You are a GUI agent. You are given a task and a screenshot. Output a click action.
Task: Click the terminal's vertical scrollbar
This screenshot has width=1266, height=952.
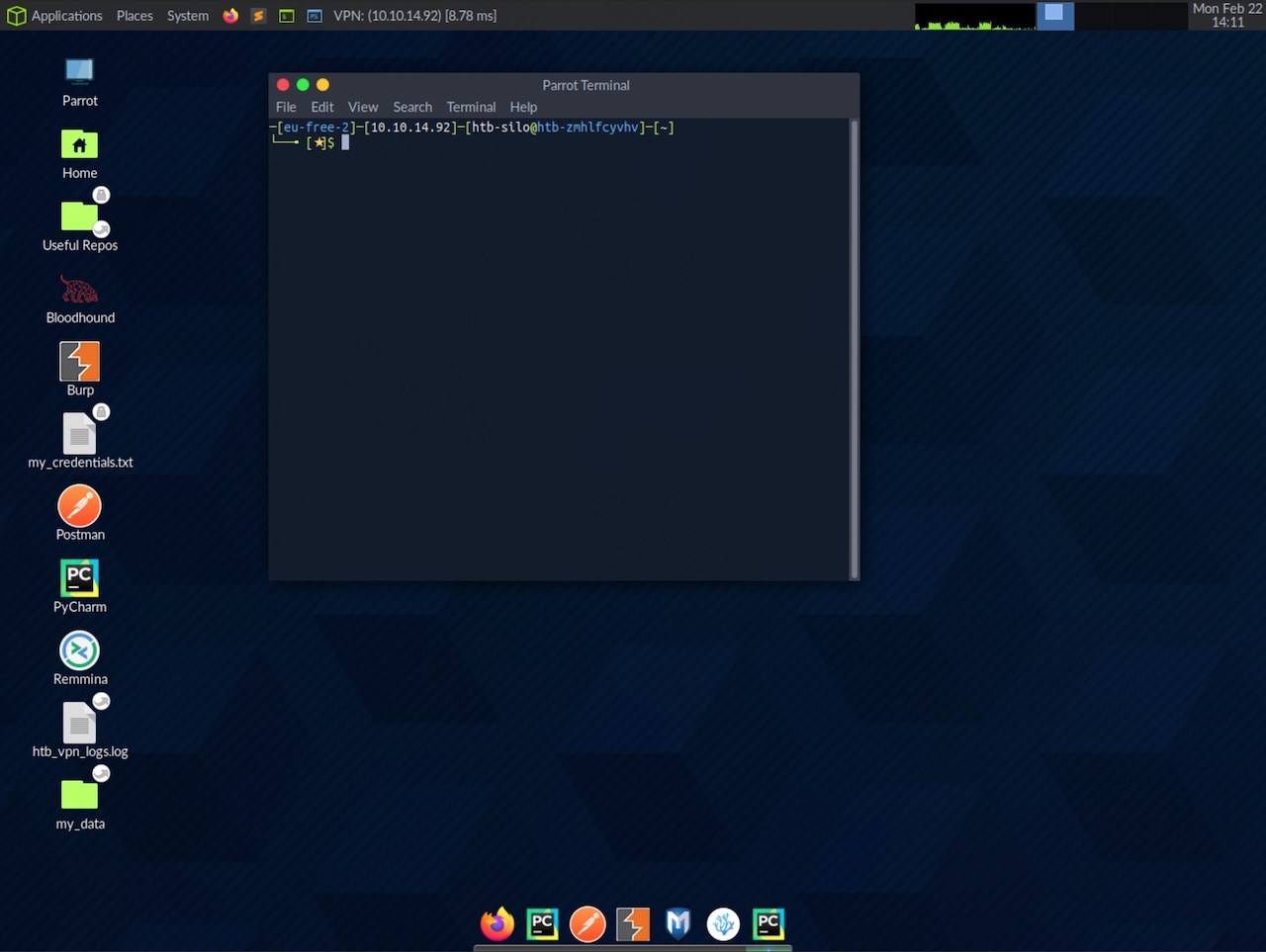click(x=854, y=346)
